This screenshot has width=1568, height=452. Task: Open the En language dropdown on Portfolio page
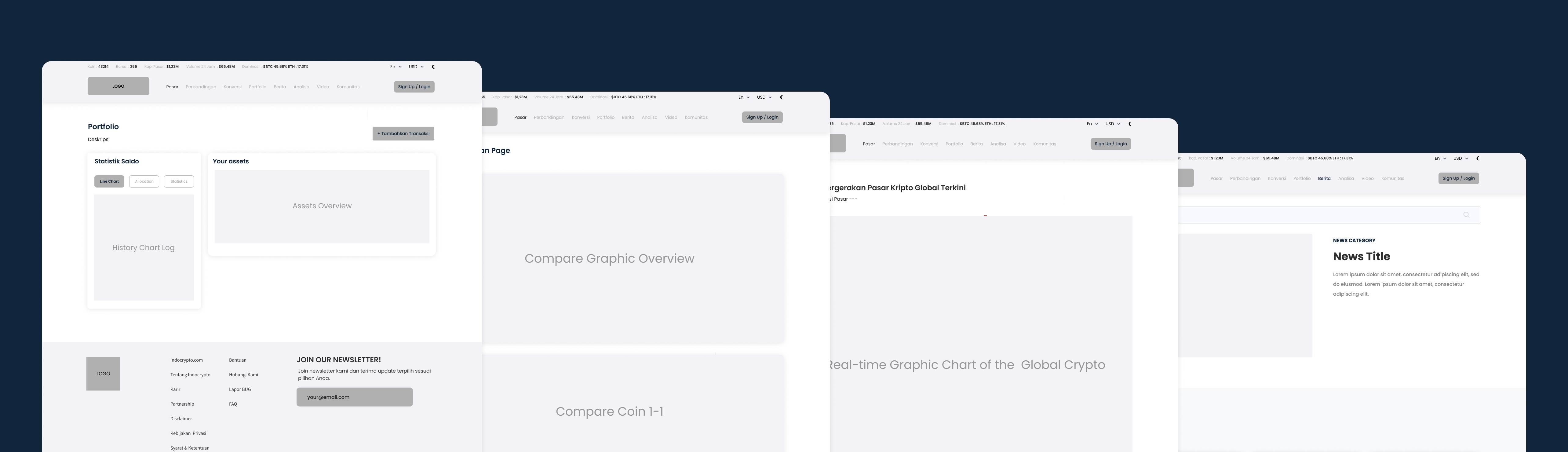(x=396, y=67)
